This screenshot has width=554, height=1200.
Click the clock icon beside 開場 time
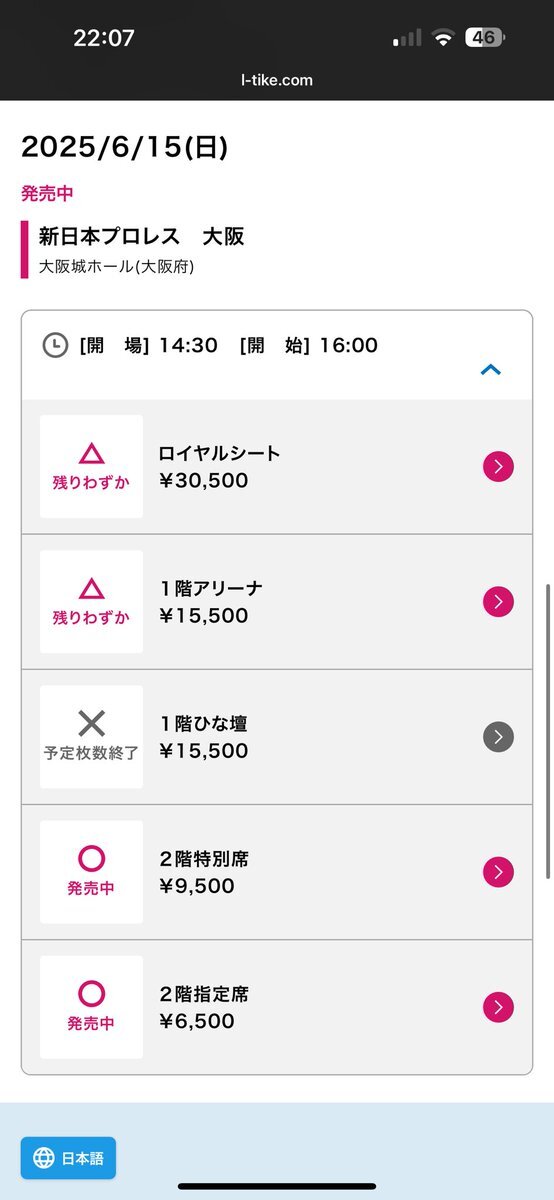pos(55,345)
